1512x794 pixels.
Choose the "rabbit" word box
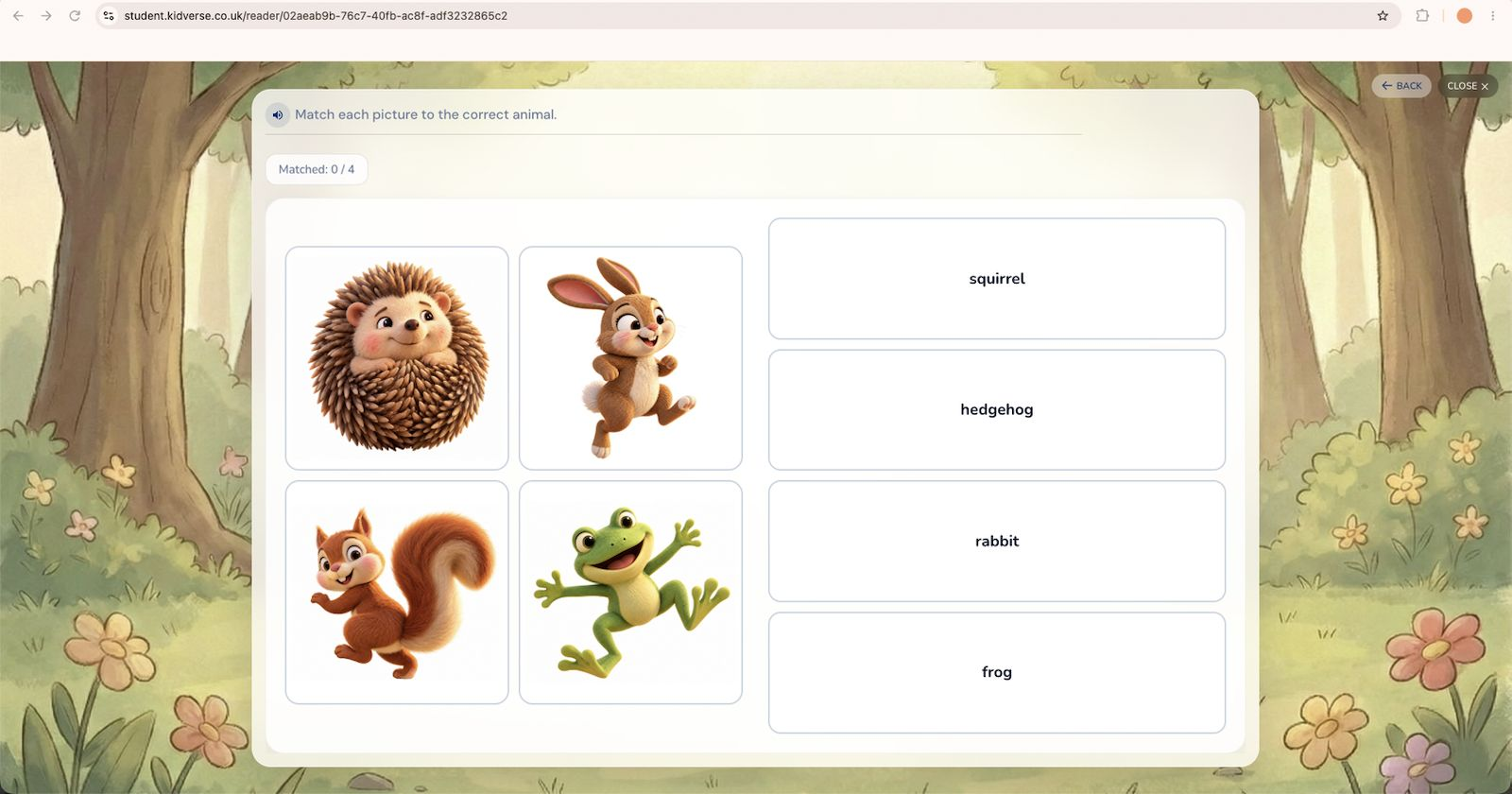click(x=997, y=542)
